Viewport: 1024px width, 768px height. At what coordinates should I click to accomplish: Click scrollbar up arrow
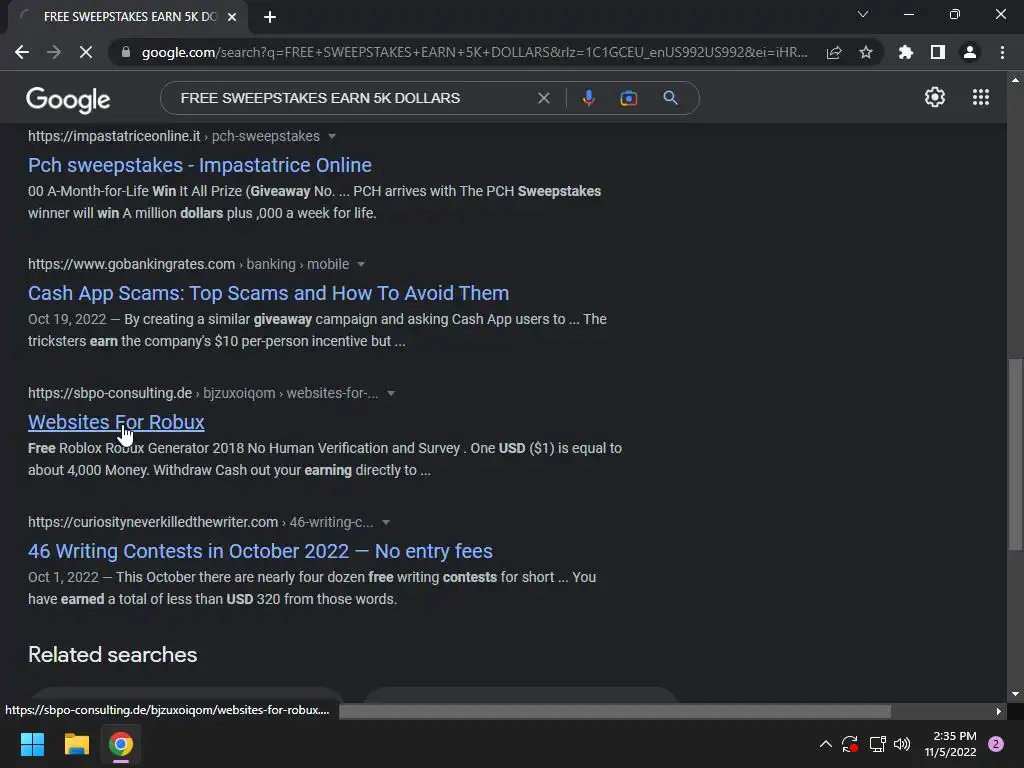pos(1015,80)
